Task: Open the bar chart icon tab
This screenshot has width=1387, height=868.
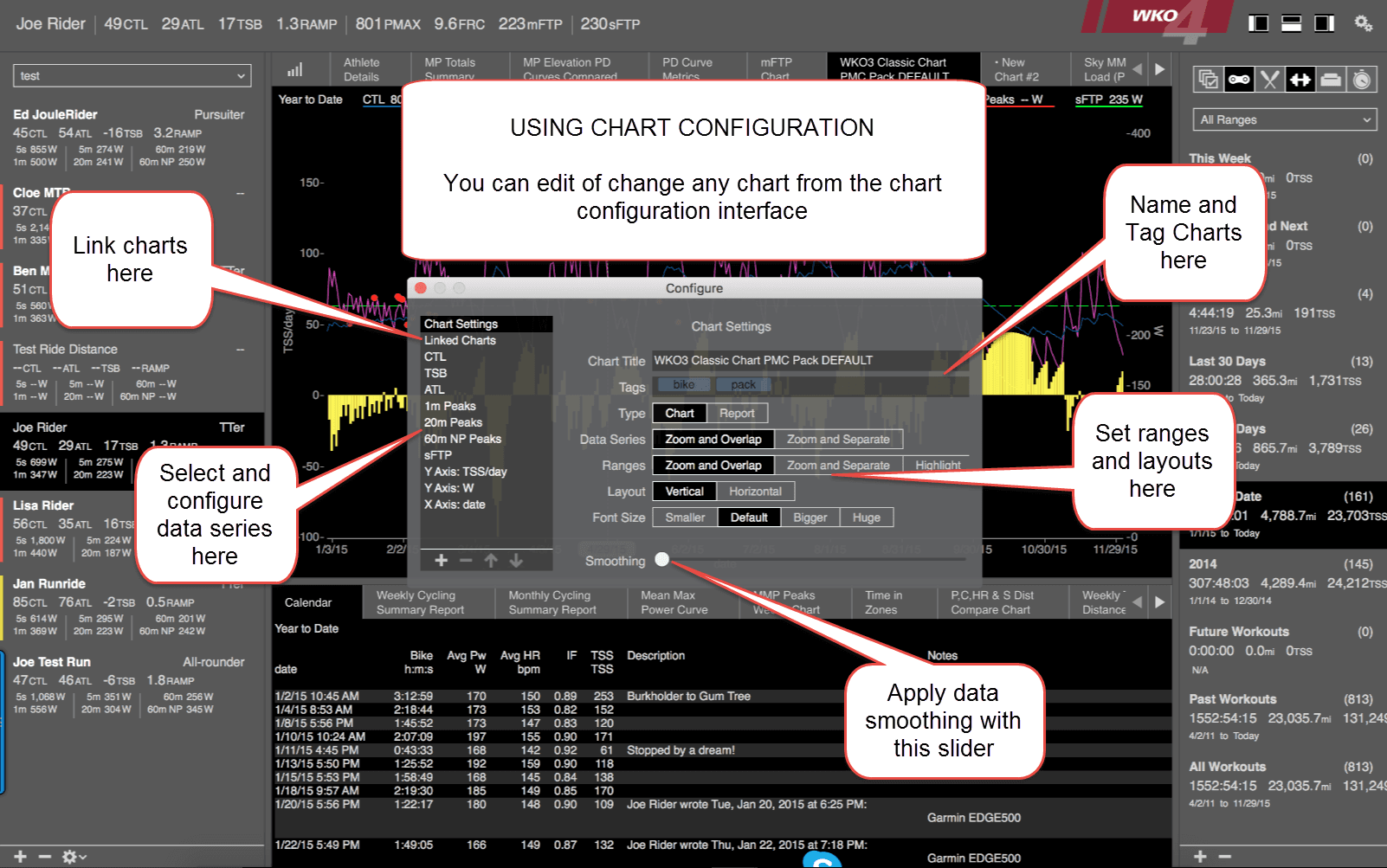Action: (295, 69)
